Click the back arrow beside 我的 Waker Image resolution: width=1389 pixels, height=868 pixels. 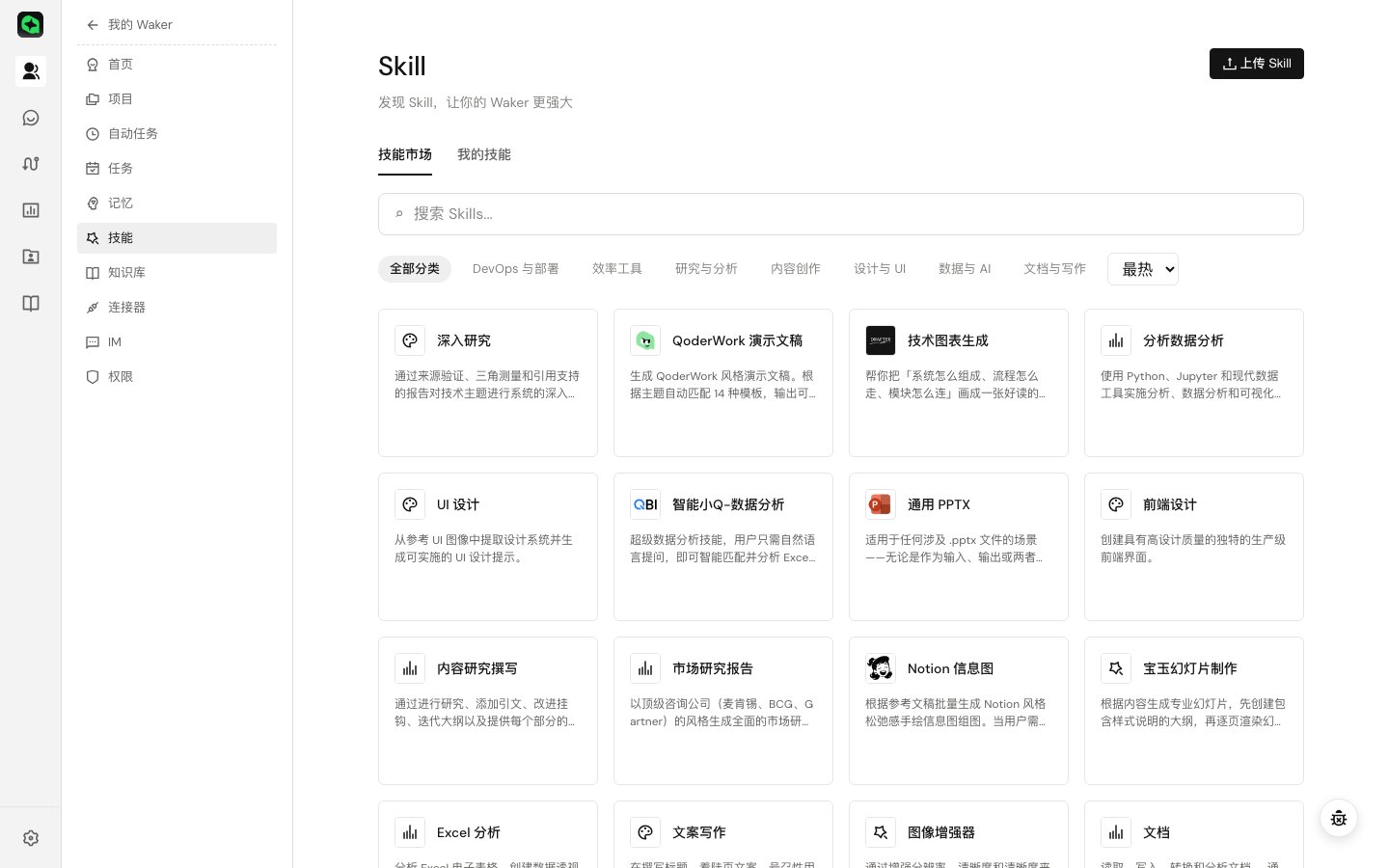tap(93, 25)
